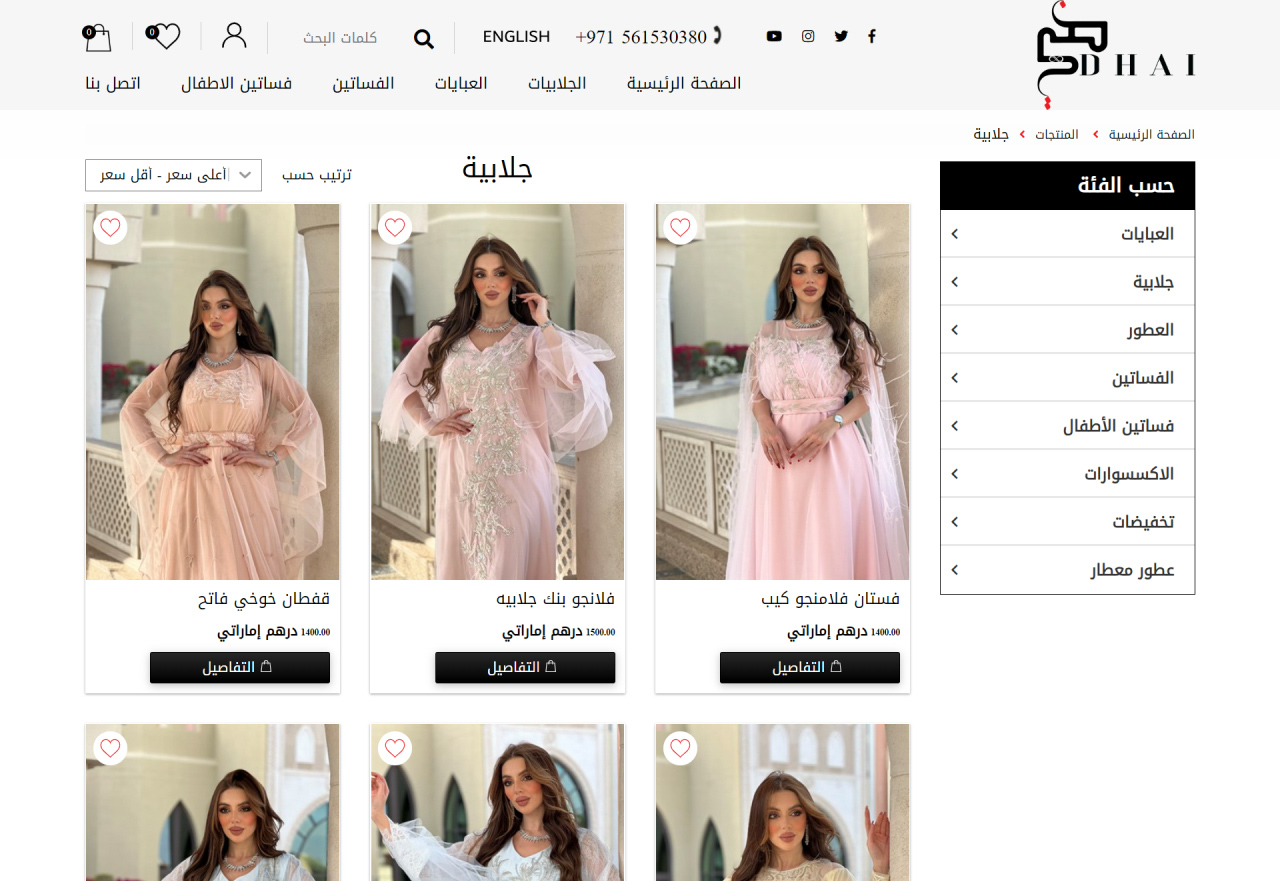The height and width of the screenshot is (881, 1280).
Task: Click التفاصيل button for فلانجو بنك جلابيه
Action: tap(525, 667)
